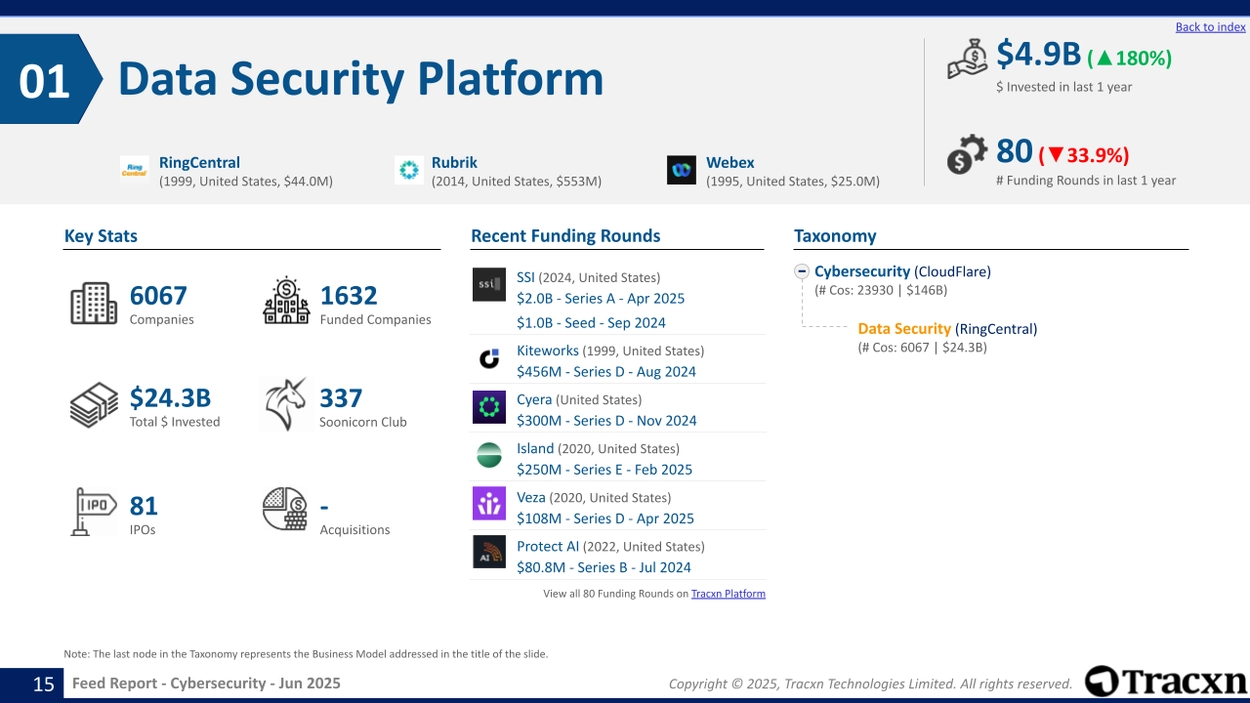Viewport: 1250px width, 703px height.
Task: Click the Tracxn logo in the footer
Action: (x=1166, y=682)
